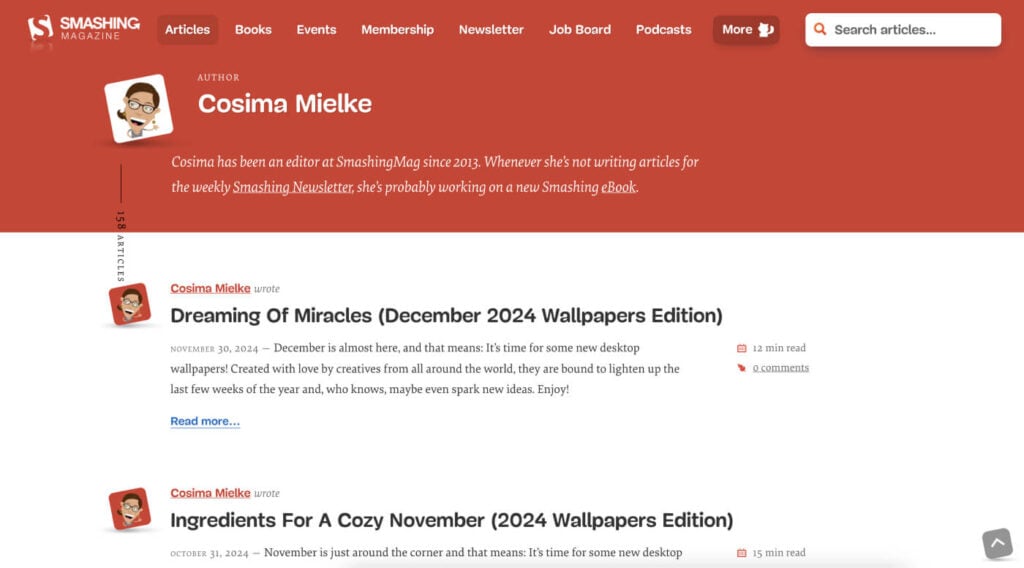Image resolution: width=1024 pixels, height=568 pixels.
Task: Open the Podcasts page
Action: tap(663, 30)
